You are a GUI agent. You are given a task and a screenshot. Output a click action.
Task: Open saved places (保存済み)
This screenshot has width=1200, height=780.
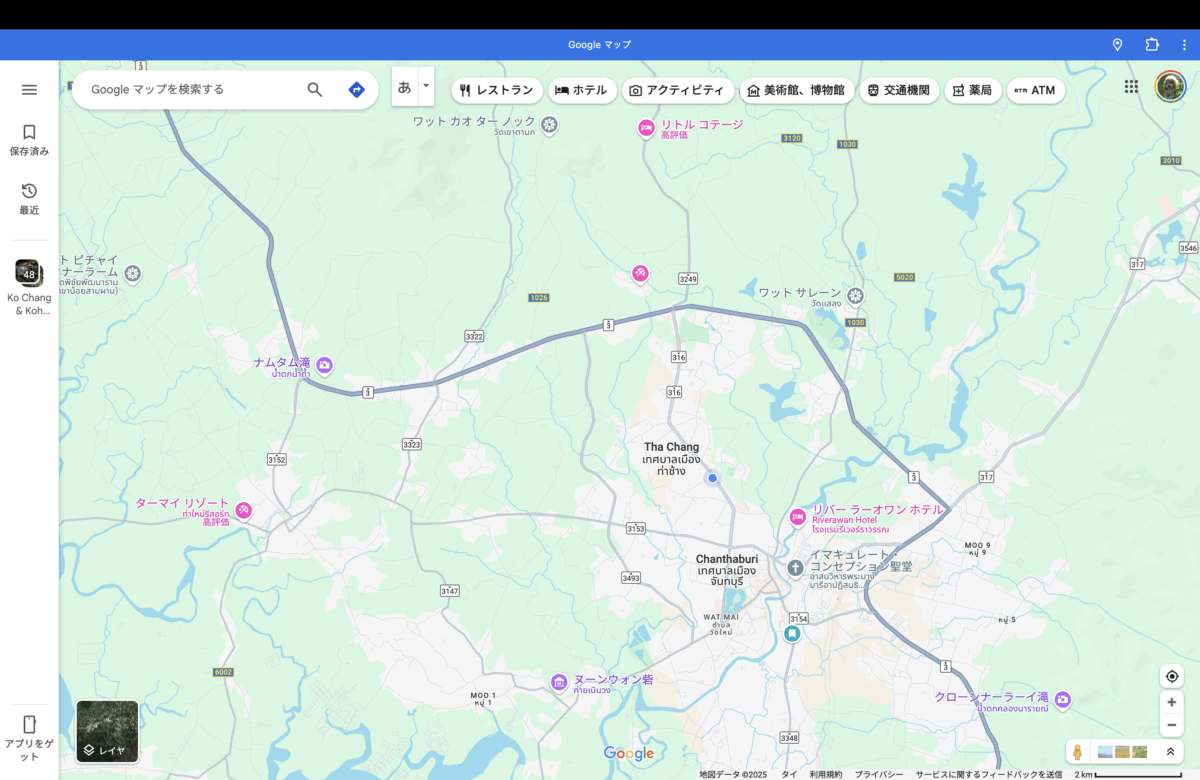pyautogui.click(x=29, y=140)
